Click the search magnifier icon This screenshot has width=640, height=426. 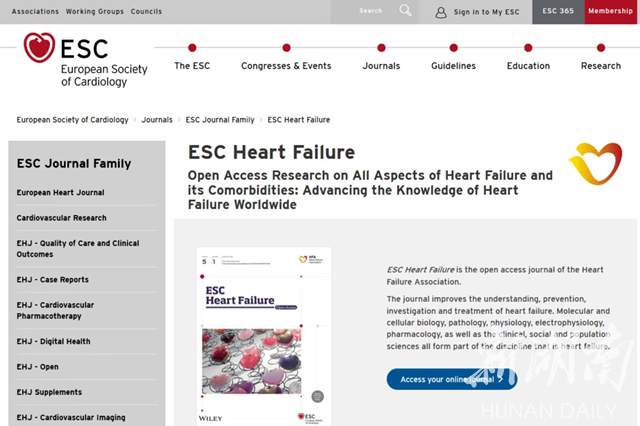405,11
